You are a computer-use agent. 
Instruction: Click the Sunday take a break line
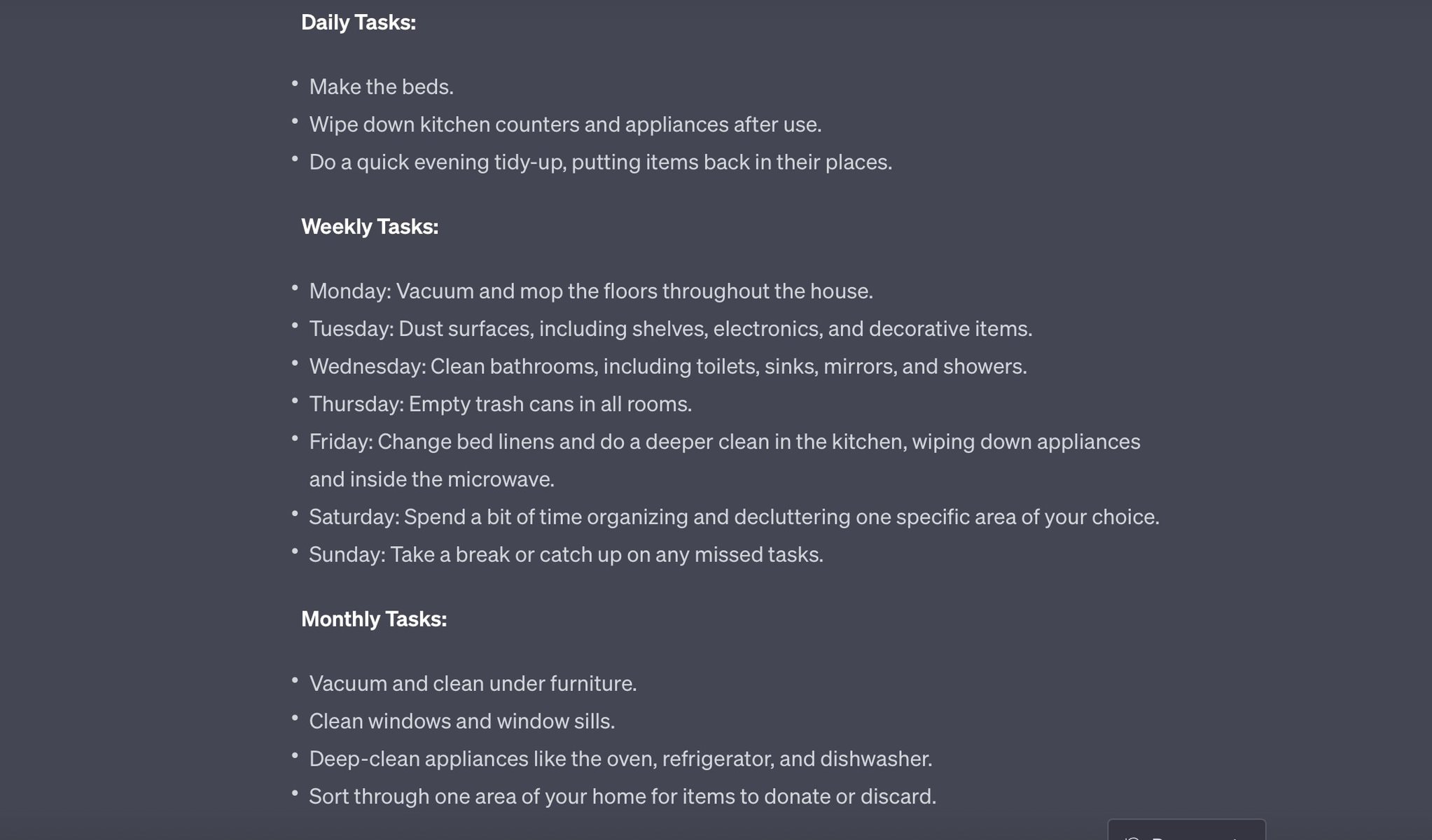coord(565,555)
